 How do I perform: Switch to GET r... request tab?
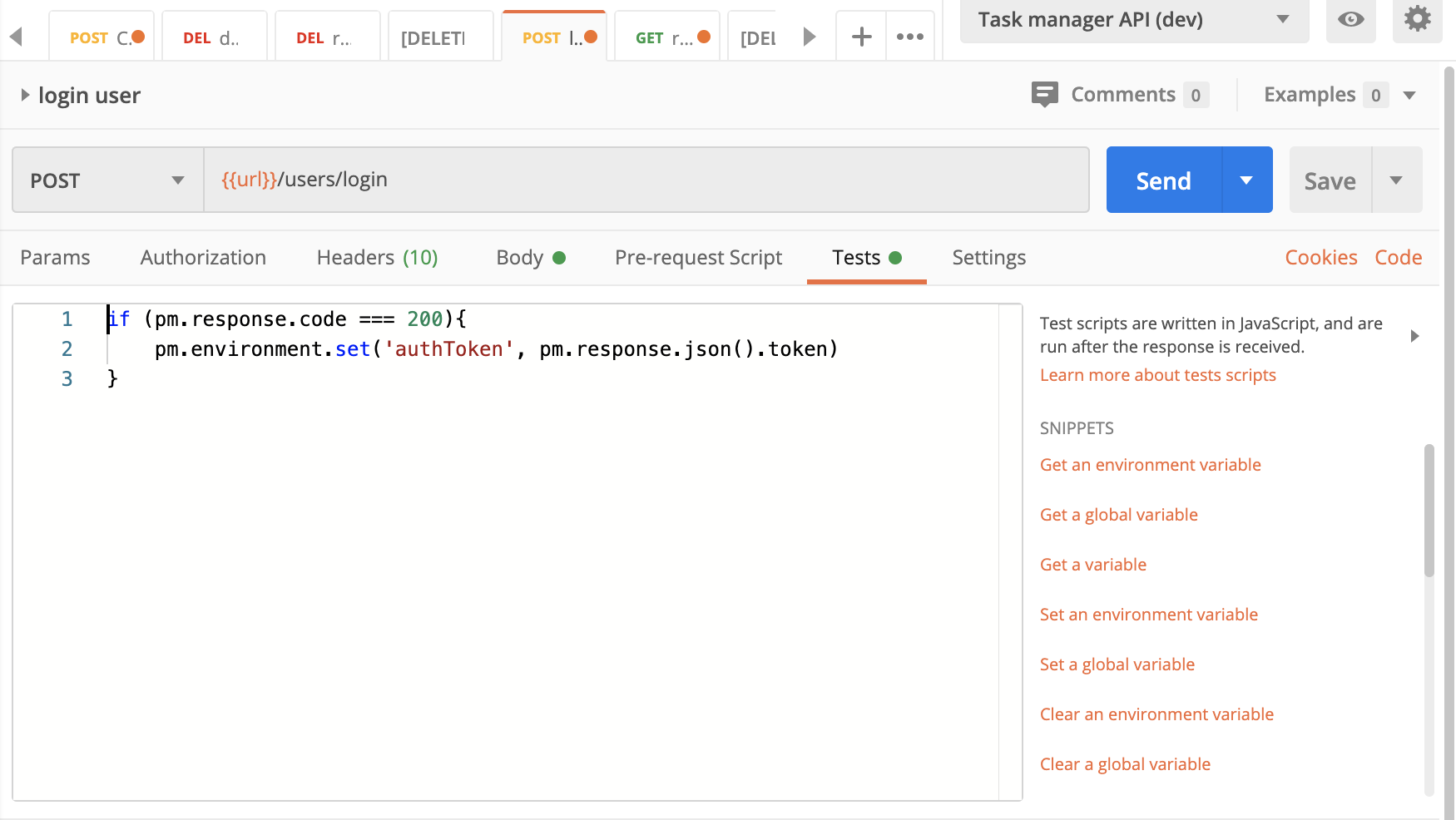(667, 37)
